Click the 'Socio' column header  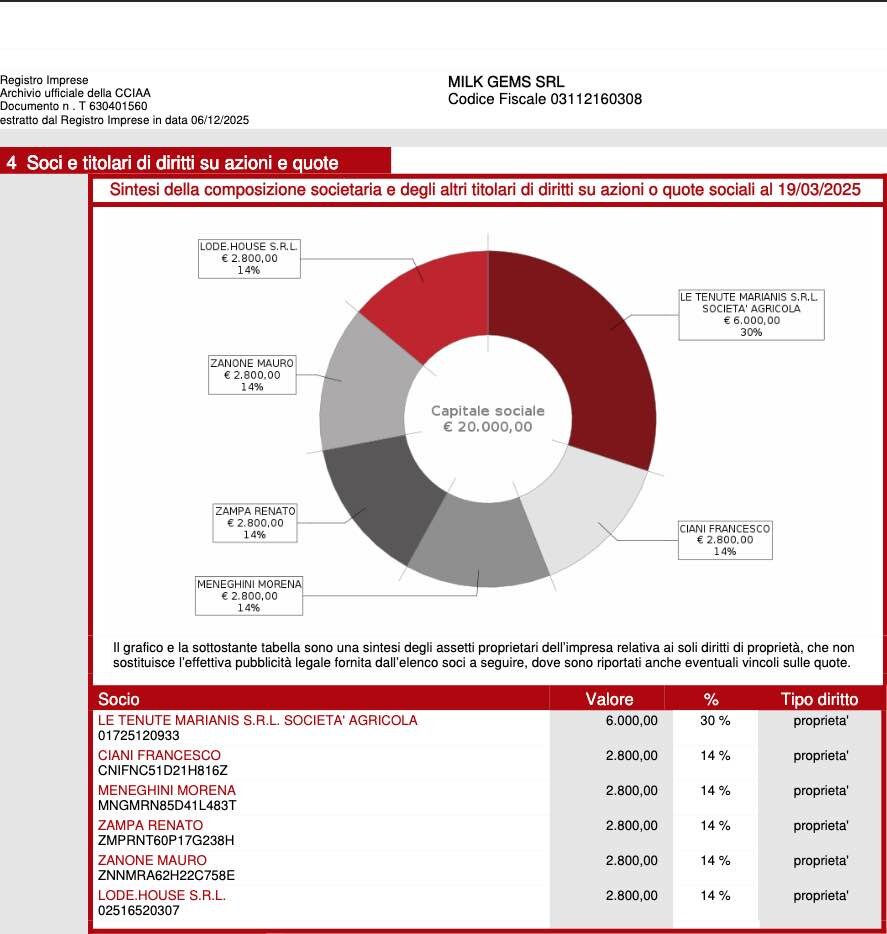coord(119,699)
